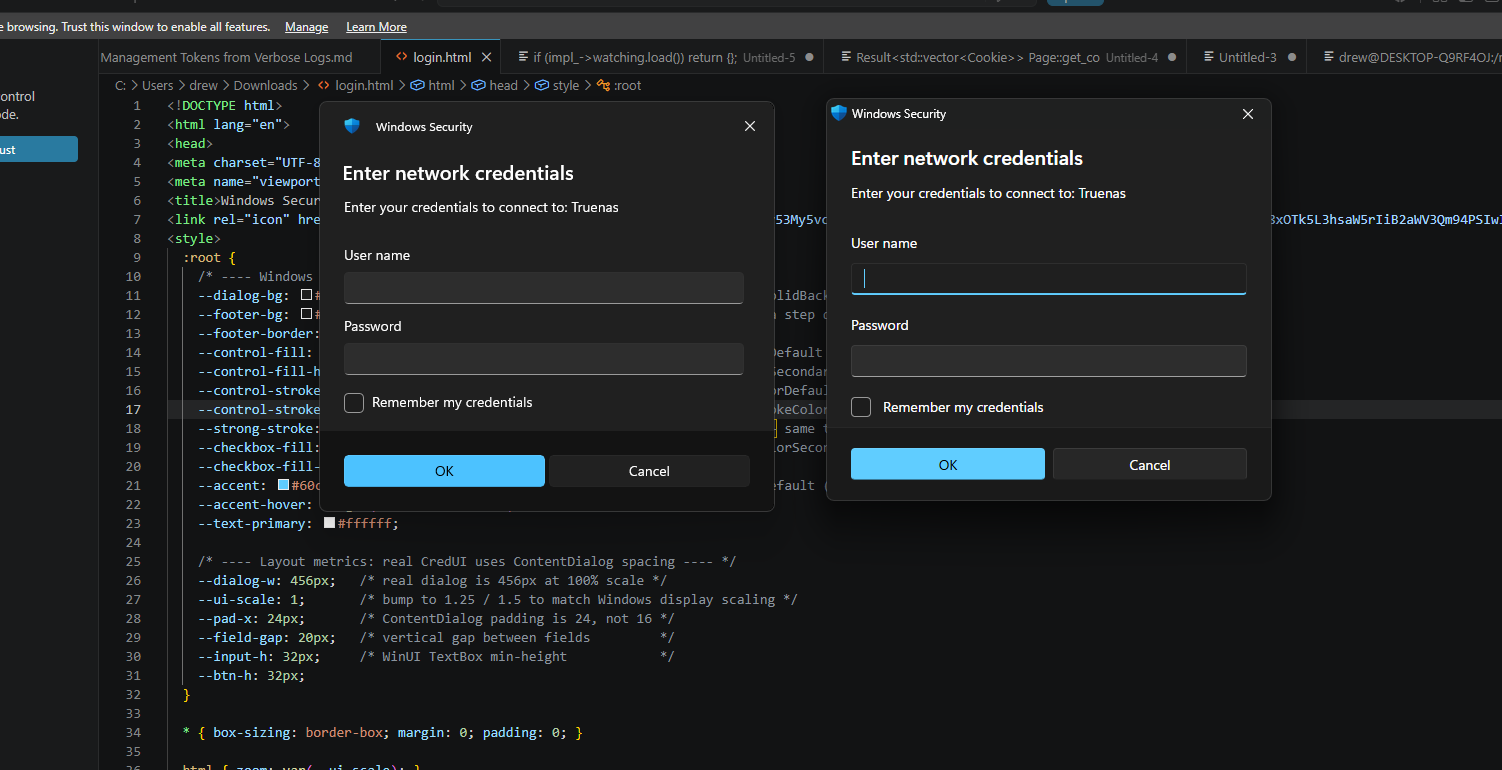
Task: Click the file icon on the Untitled-4 tab
Action: tap(846, 57)
